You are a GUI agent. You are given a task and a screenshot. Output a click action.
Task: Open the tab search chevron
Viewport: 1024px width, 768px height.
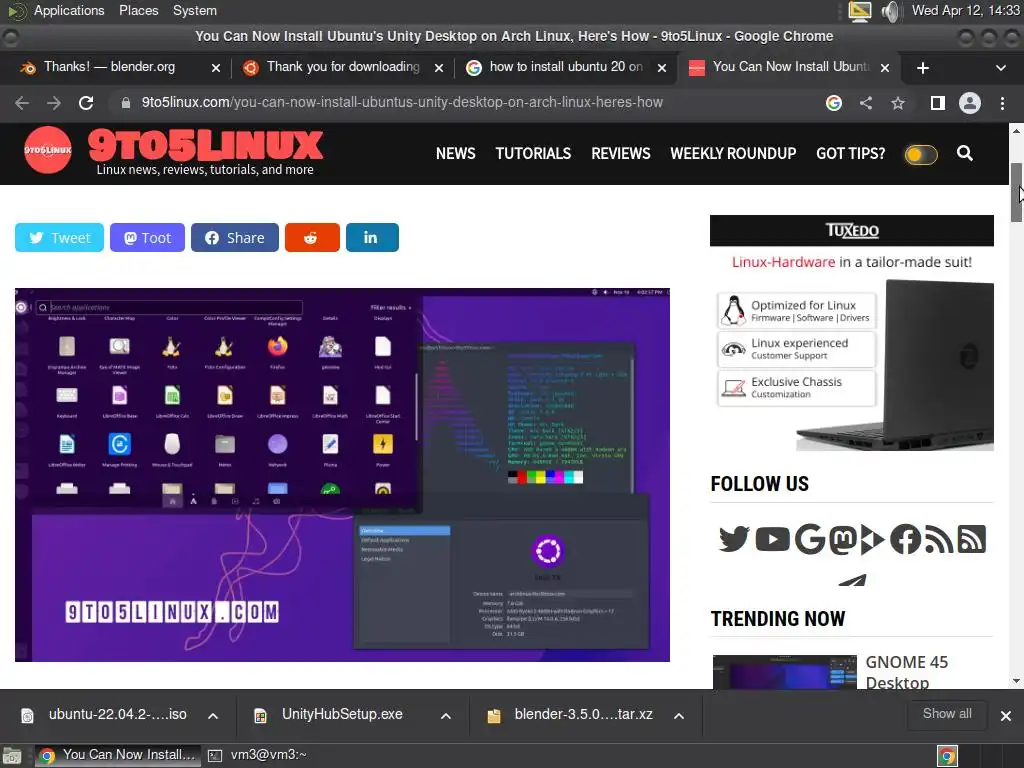coord(1000,67)
